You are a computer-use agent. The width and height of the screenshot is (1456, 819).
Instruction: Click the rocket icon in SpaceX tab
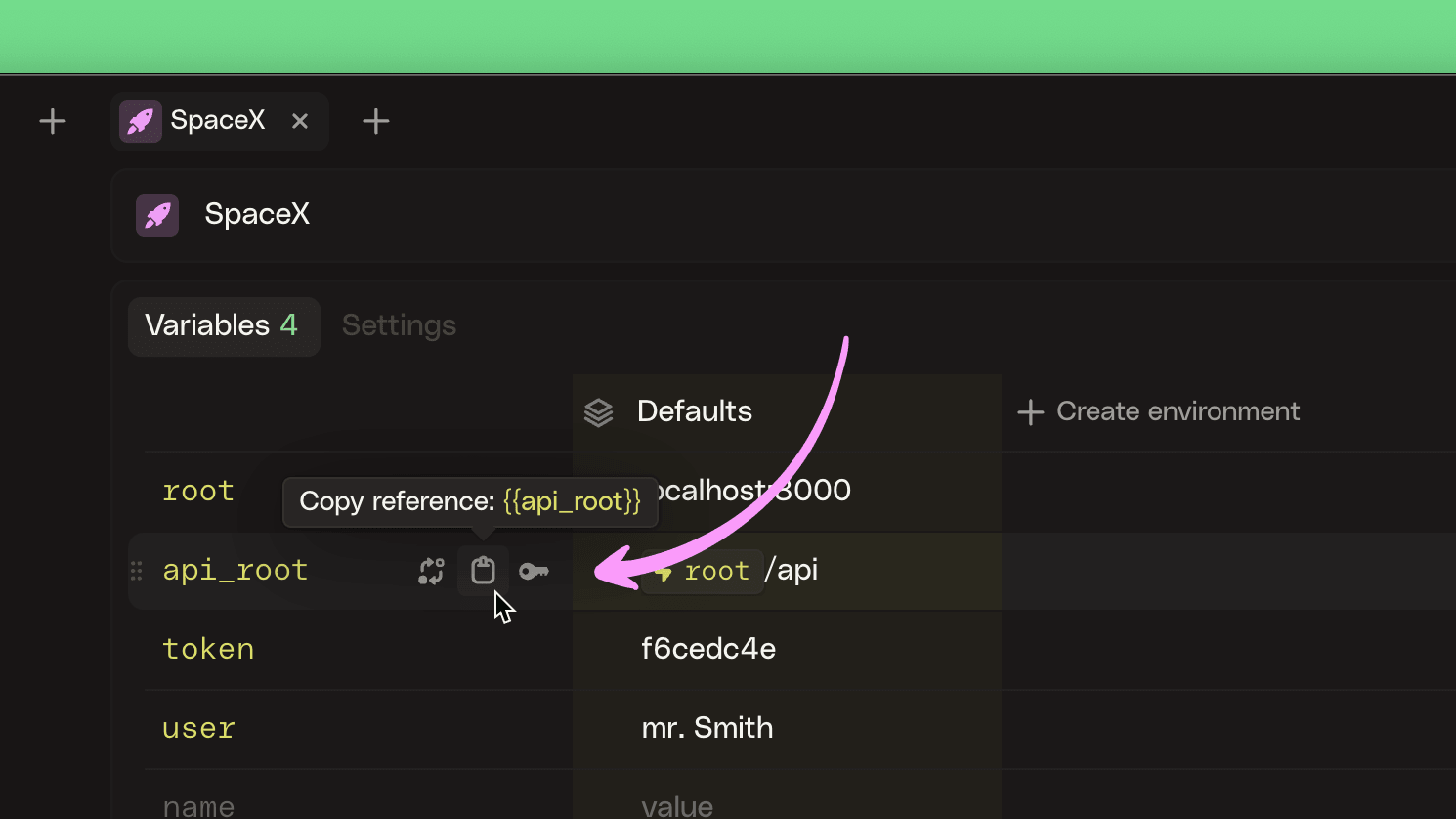(141, 121)
